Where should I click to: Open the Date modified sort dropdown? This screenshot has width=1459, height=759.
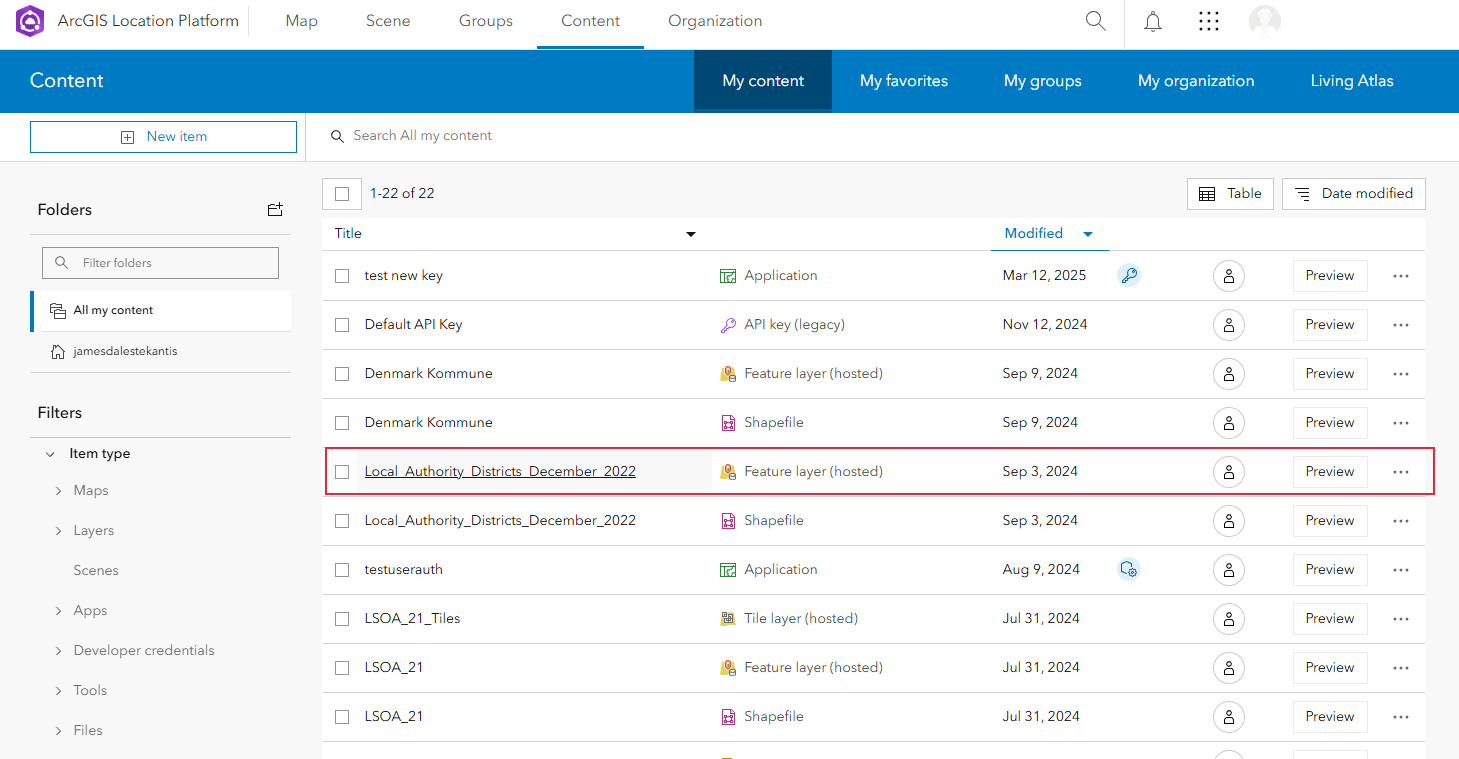pos(1354,194)
